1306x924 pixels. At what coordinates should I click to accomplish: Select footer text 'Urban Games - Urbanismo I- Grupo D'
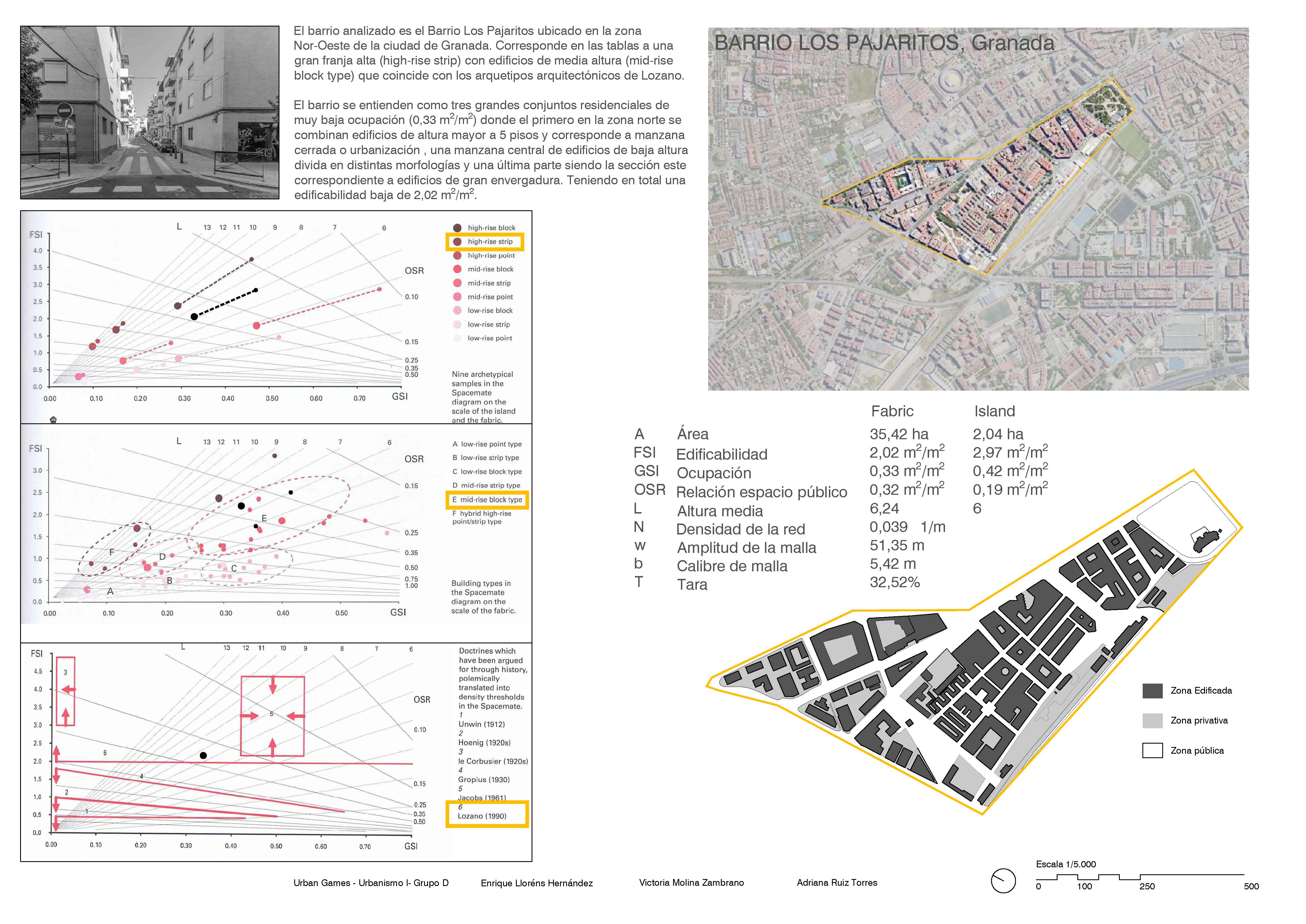point(371,883)
